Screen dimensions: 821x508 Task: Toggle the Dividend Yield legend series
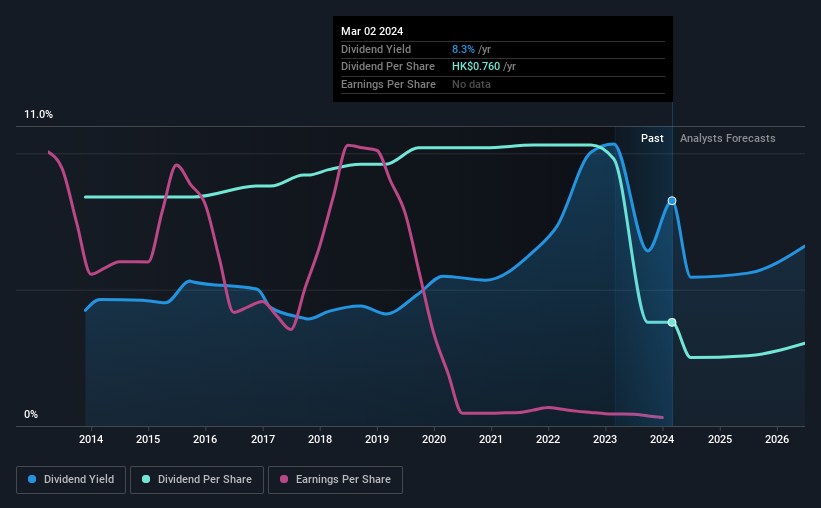tap(71, 480)
